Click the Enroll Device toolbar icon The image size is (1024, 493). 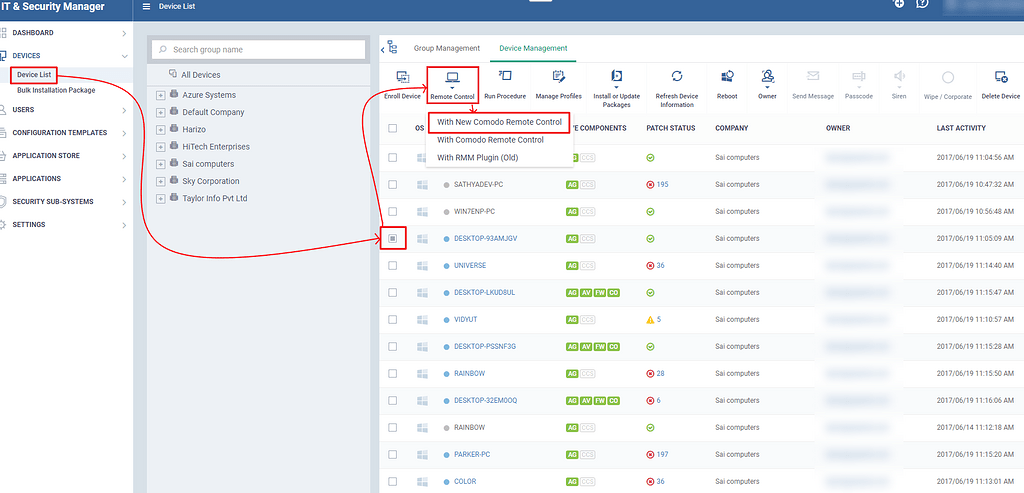click(x=403, y=77)
